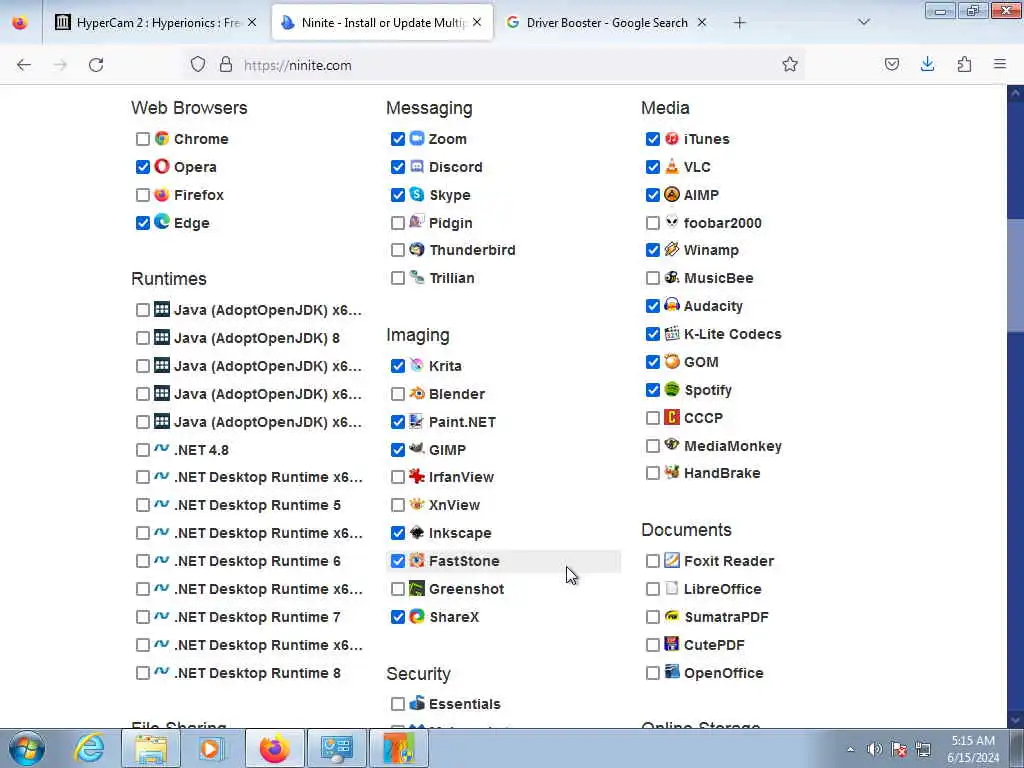Image resolution: width=1024 pixels, height=768 pixels.
Task: Click the iTunes app icon
Action: [x=671, y=138]
